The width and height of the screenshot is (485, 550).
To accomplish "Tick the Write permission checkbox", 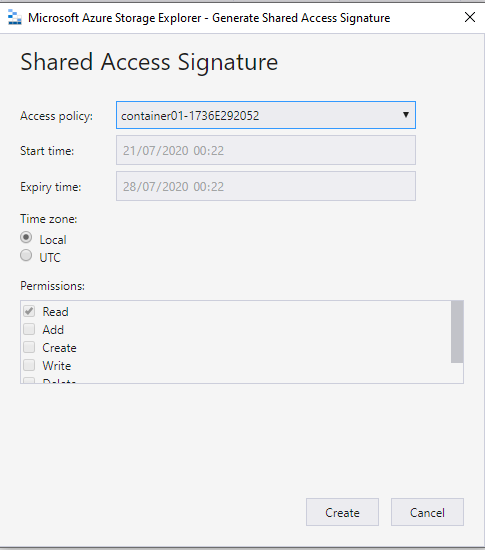I will [x=29, y=365].
